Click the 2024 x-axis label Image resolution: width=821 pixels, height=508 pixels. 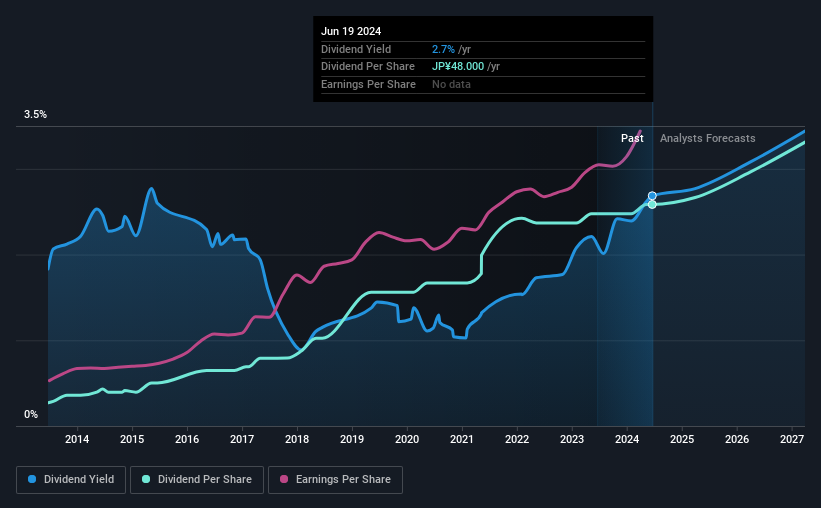[627, 439]
